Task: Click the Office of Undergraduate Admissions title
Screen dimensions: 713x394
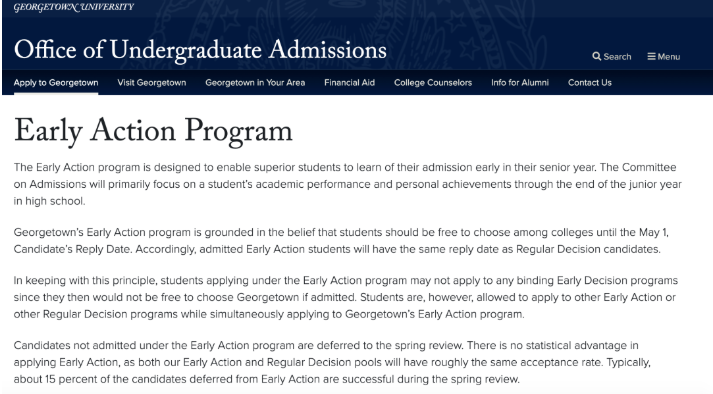Action: coord(200,50)
